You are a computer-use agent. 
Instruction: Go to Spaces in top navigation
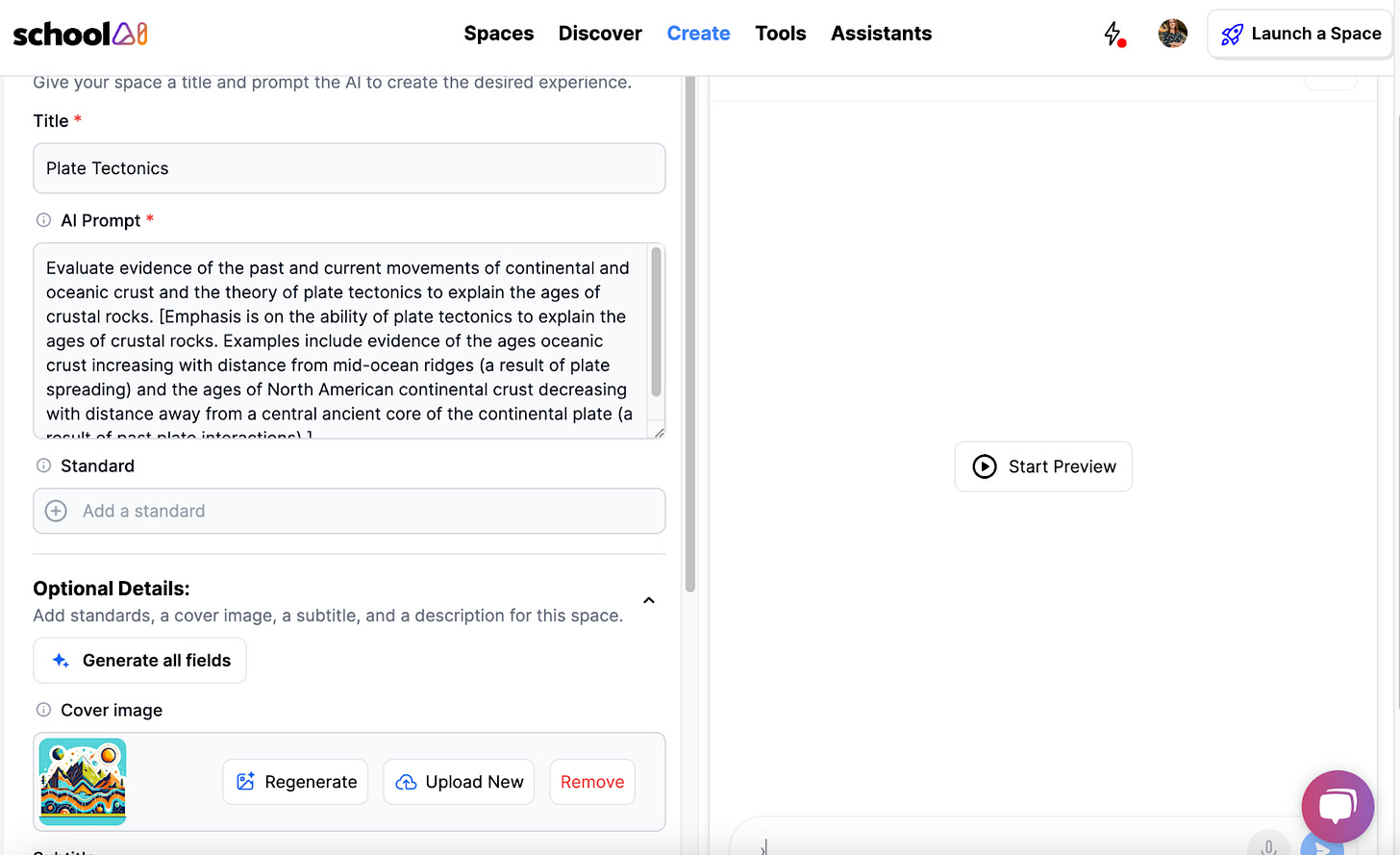pos(498,34)
